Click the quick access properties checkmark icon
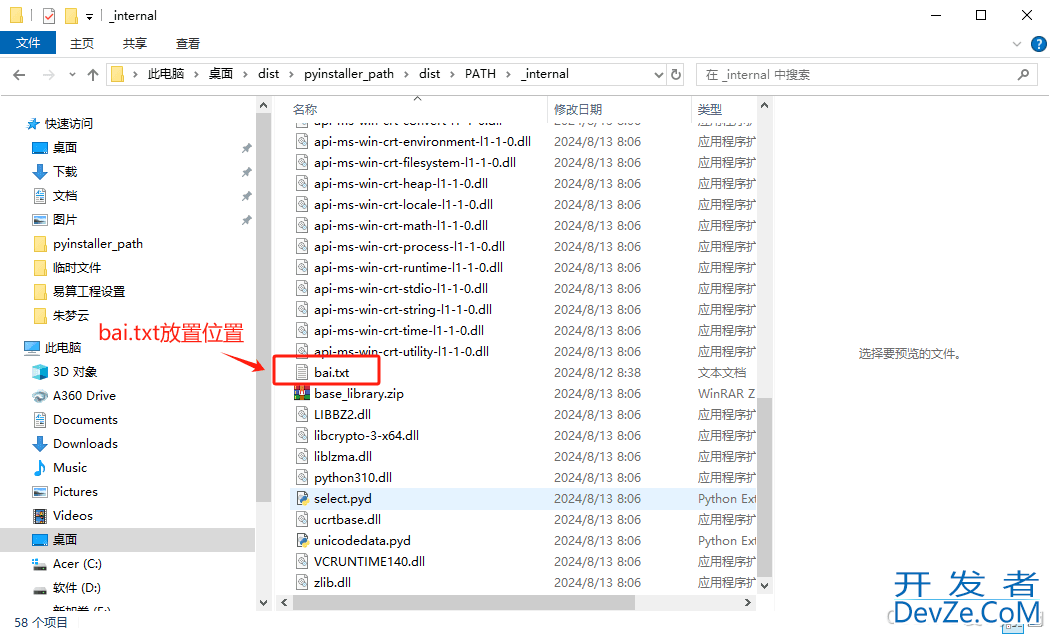 48,15
